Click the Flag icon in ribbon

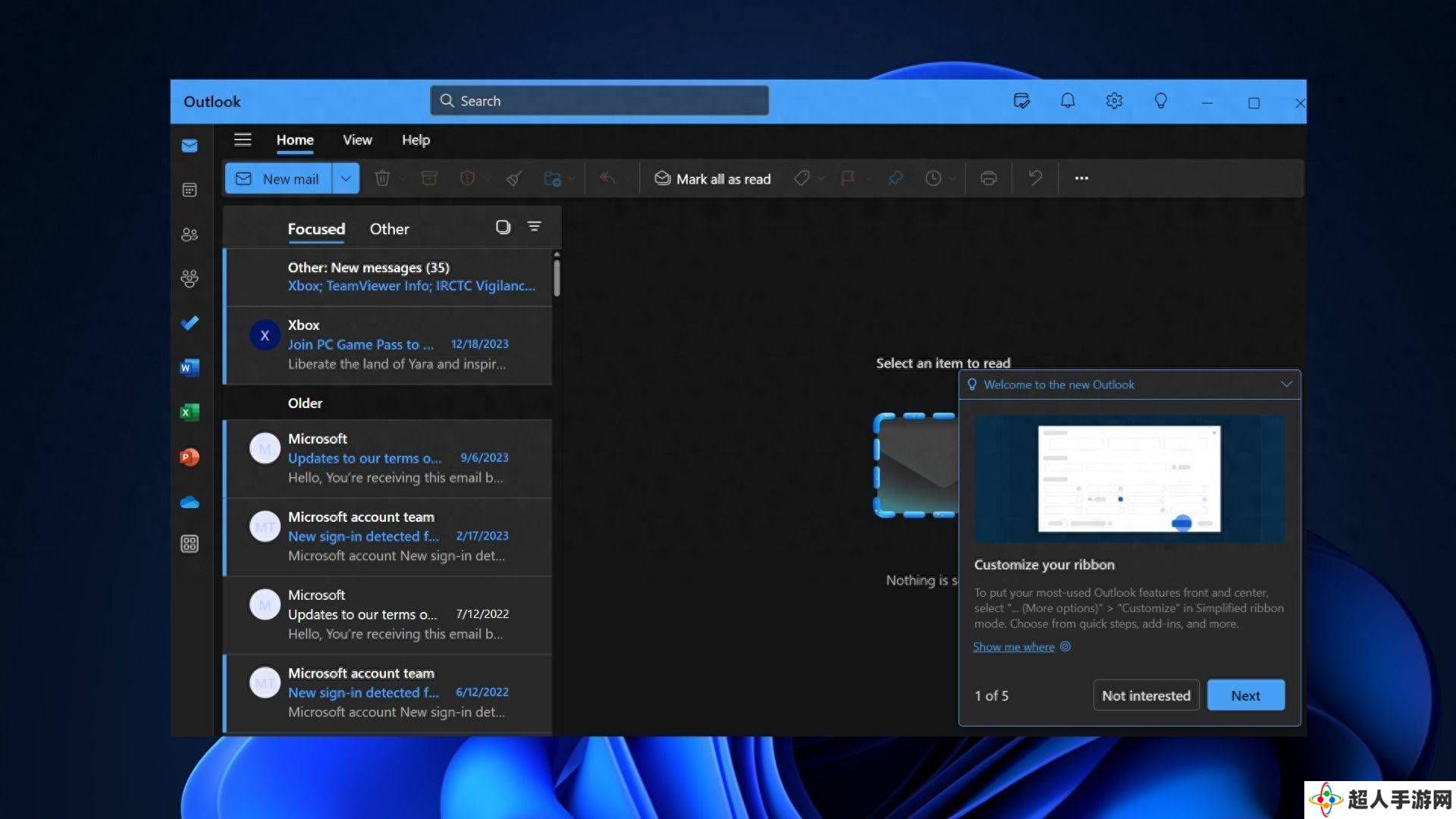(848, 178)
